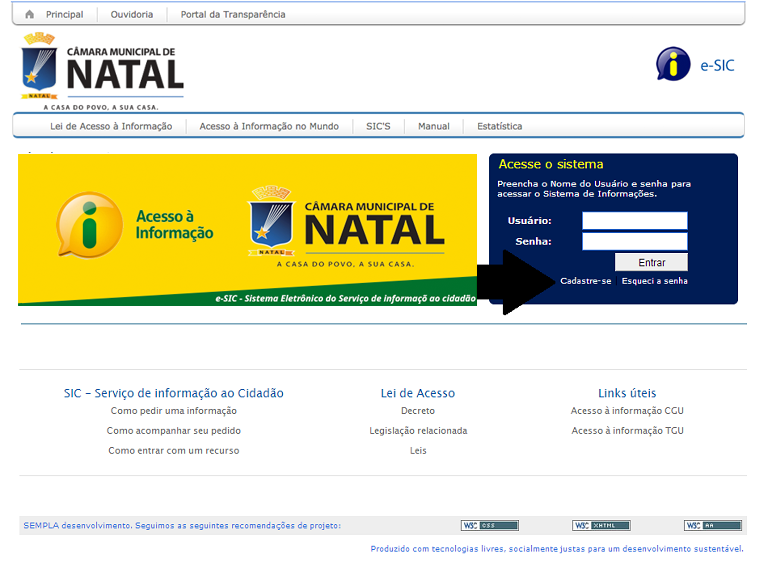
Task: Open Como acompanhar seu pedido
Action: tap(174, 431)
